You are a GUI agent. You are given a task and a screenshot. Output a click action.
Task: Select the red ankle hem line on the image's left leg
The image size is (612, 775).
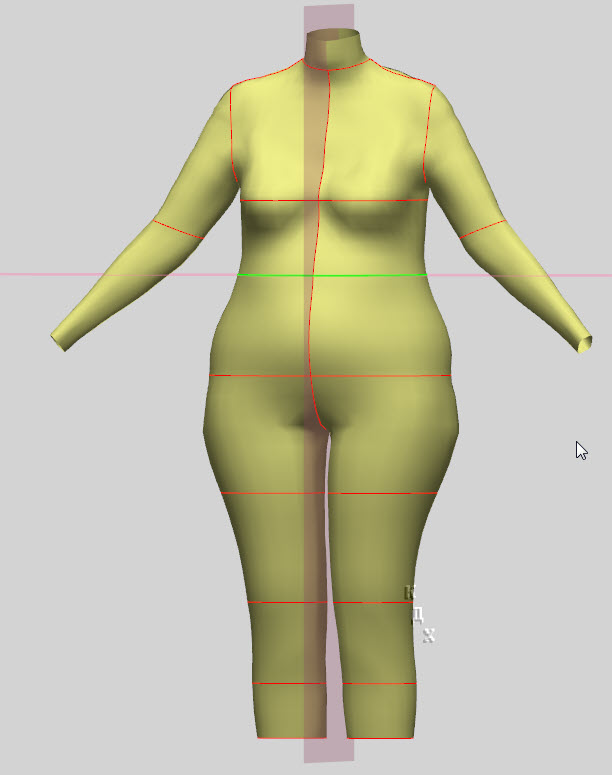point(292,738)
